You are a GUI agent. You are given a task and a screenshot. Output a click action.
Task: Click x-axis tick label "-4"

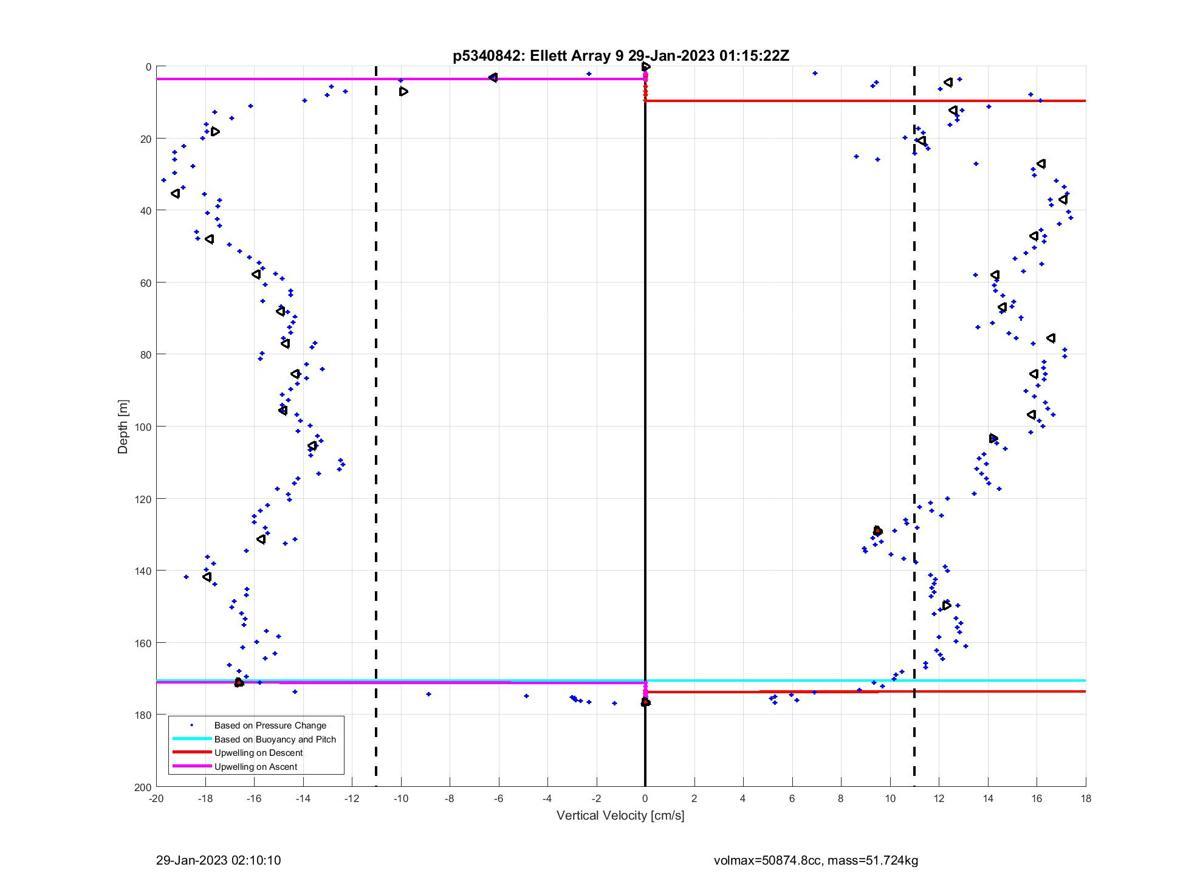point(548,798)
